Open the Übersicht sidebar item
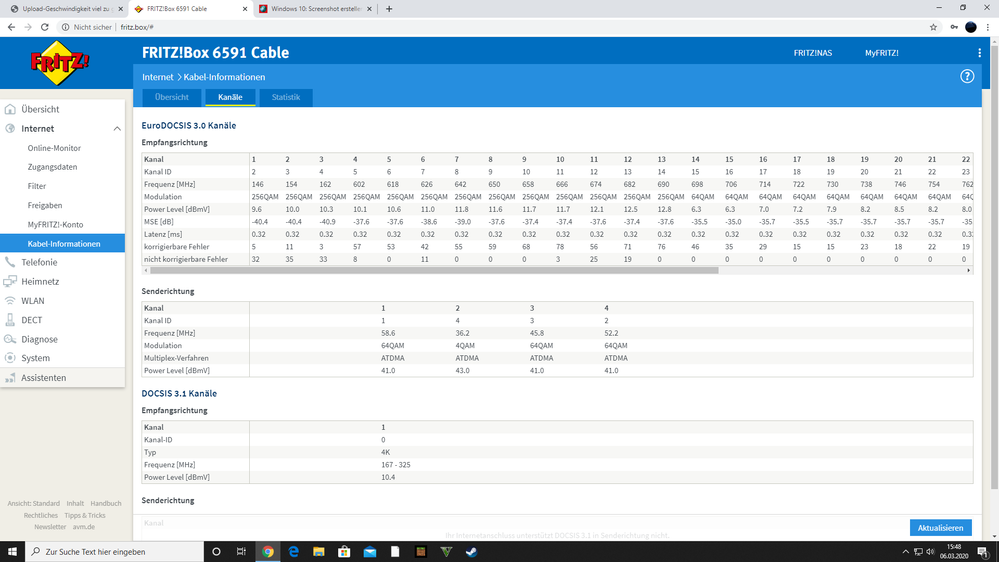Screen dimensions: 999x562 coord(62,109)
